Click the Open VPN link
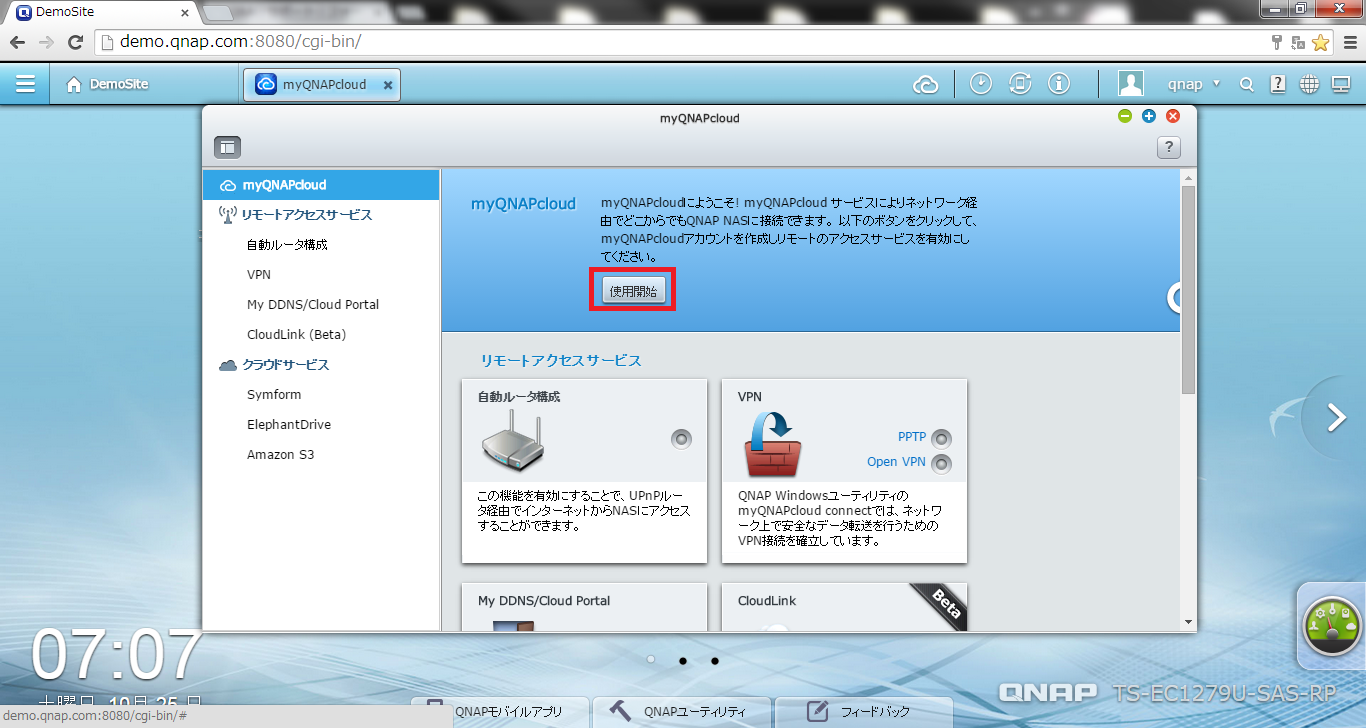The image size is (1366, 728). click(896, 462)
